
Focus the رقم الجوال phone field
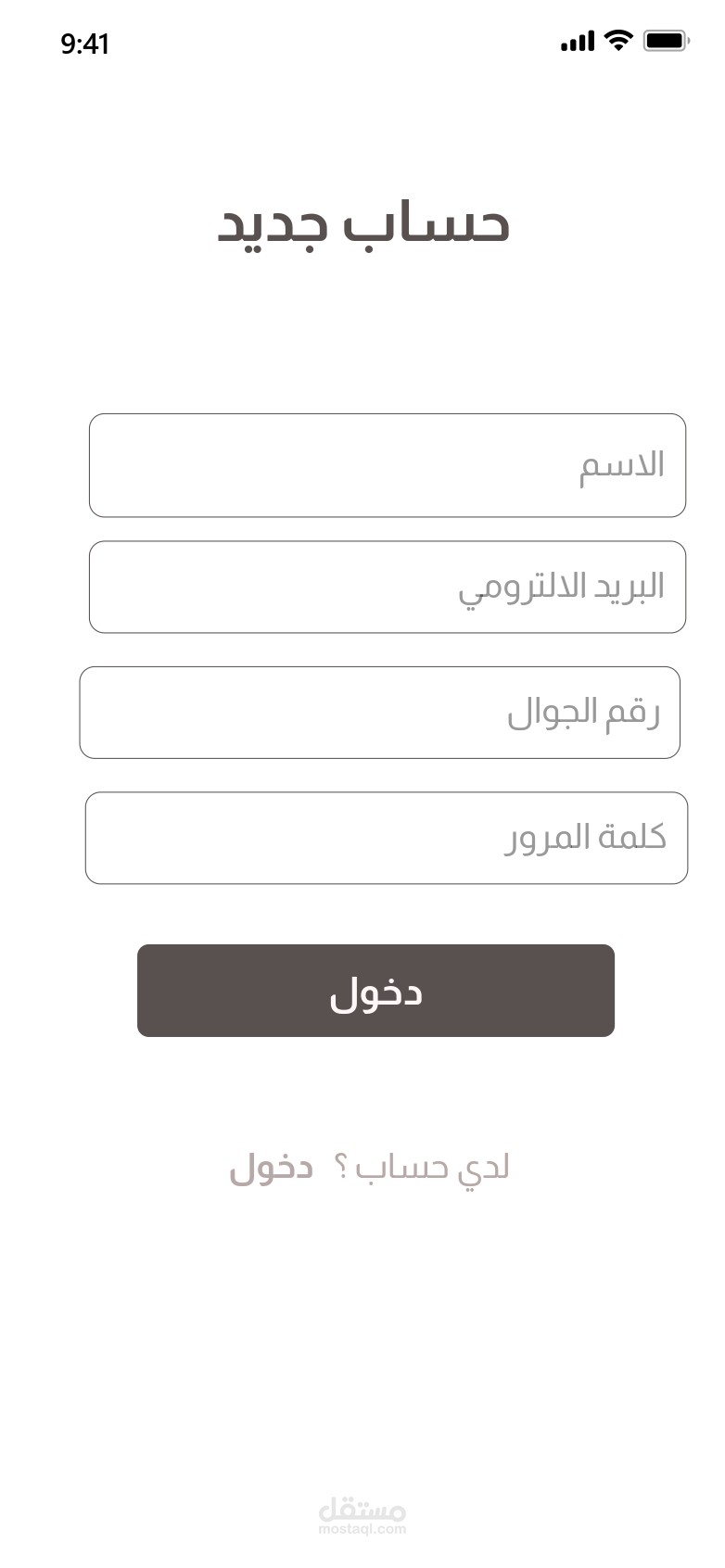click(379, 712)
